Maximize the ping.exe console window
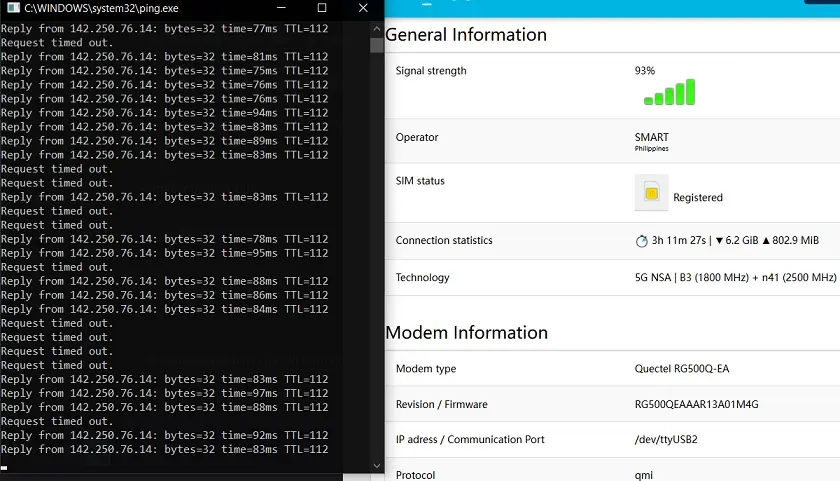Screen dimensions: 840x481 [322, 7]
